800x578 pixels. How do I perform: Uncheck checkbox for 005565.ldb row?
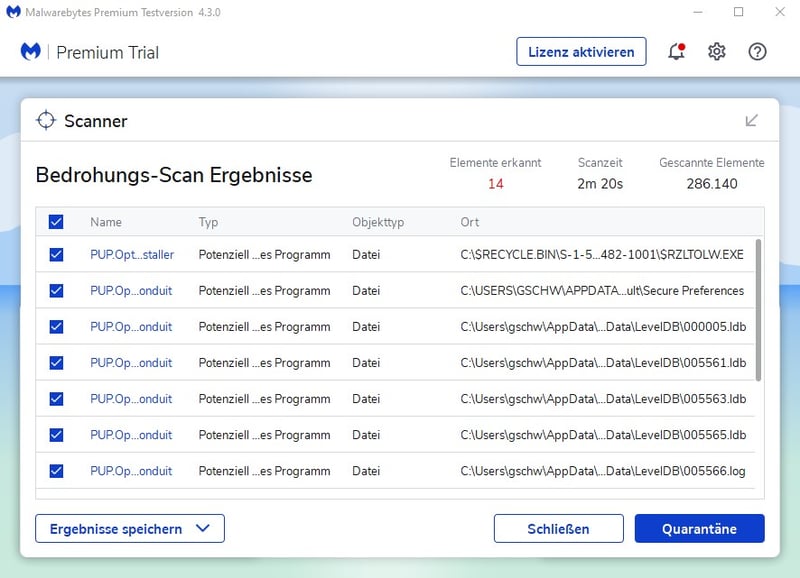56,435
